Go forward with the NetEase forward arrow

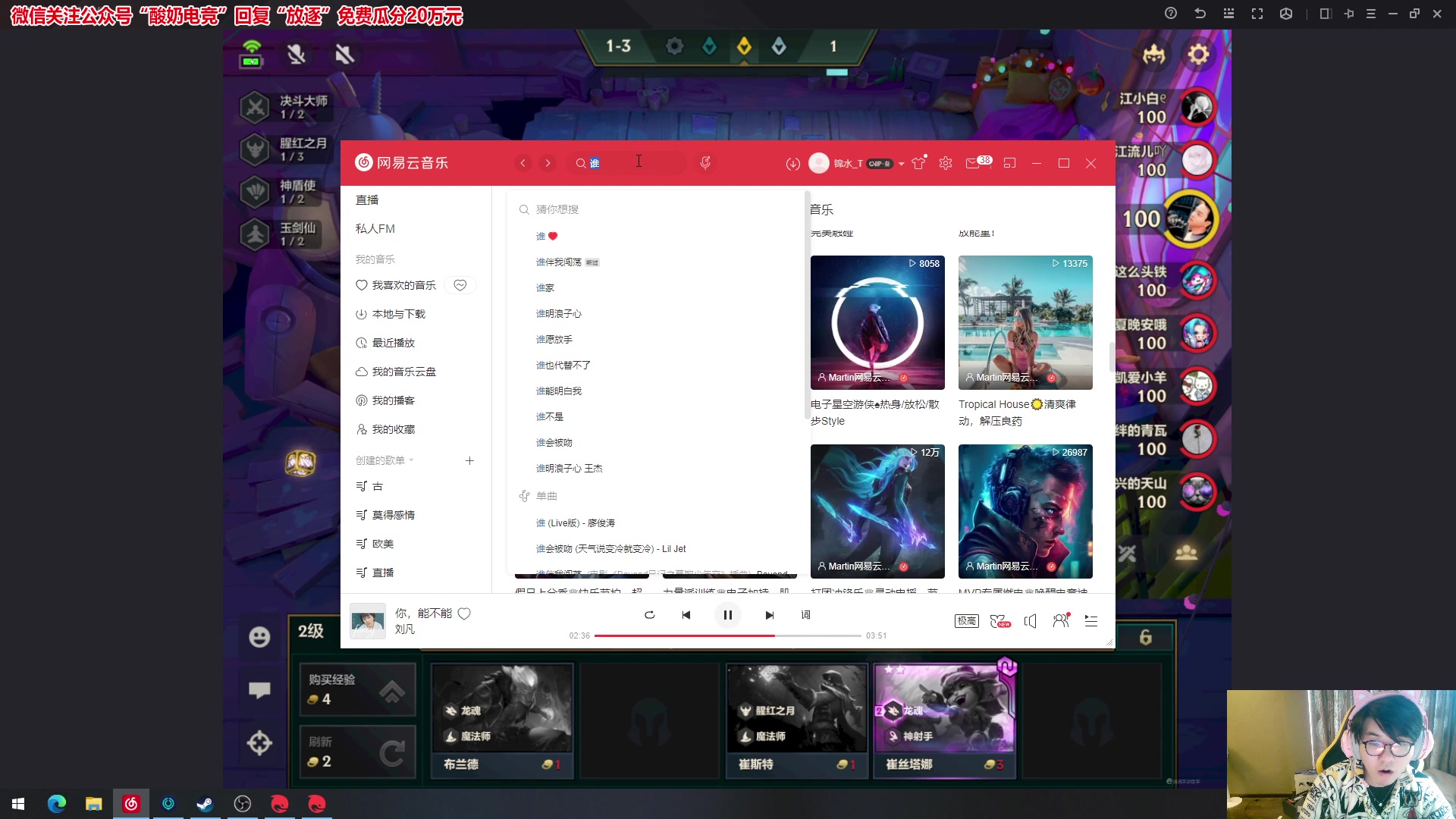pos(548,163)
